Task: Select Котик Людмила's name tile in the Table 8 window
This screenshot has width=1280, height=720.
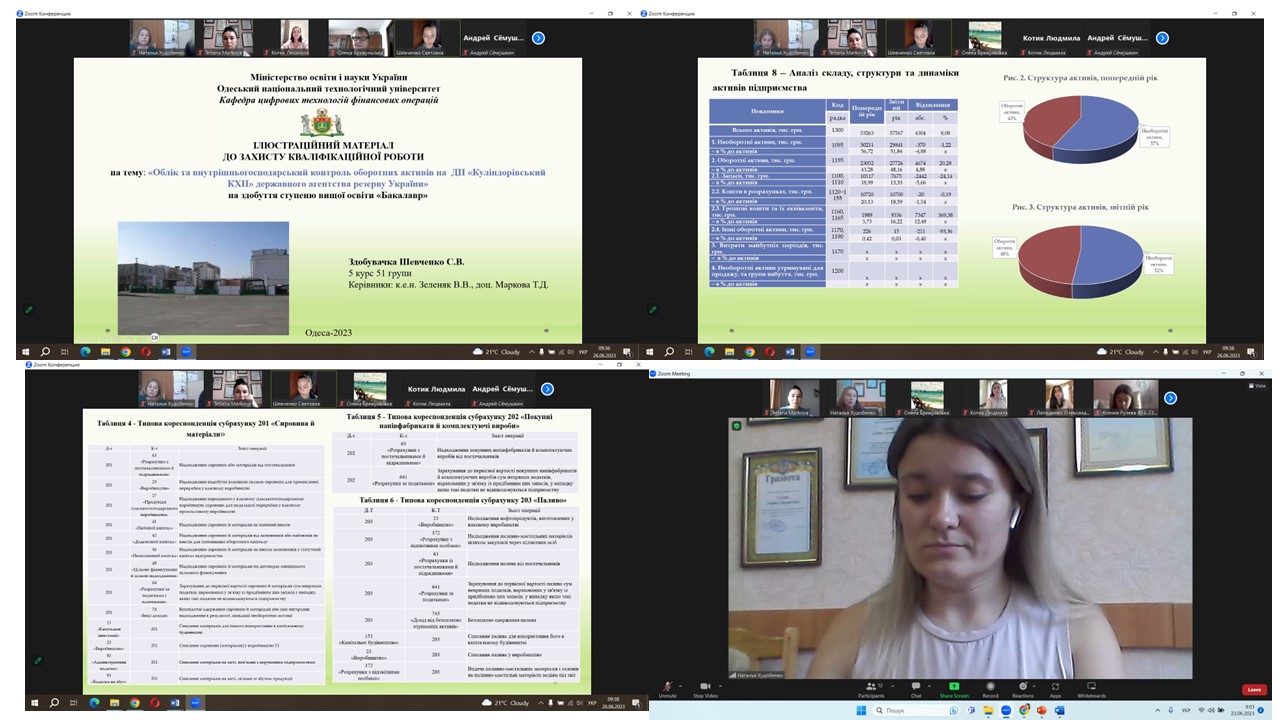Action: click(1052, 38)
